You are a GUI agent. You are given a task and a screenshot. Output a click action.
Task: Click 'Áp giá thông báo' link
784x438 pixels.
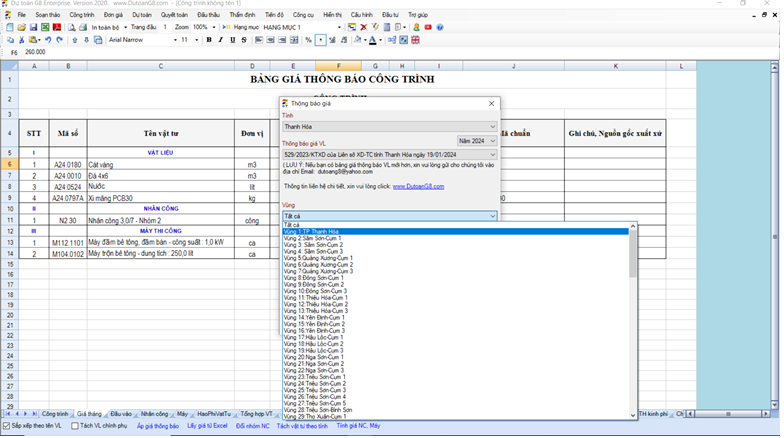click(158, 428)
